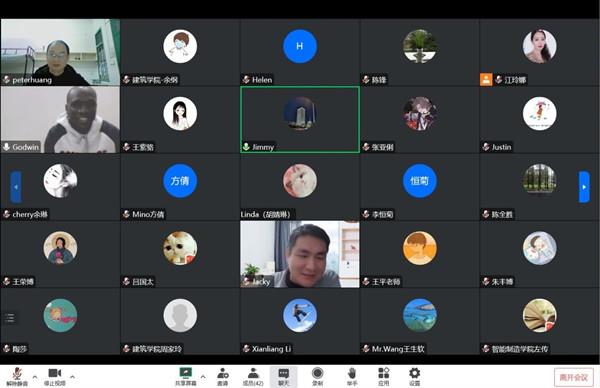
Task: Toggle the list icon at left edge
Action: [x=10, y=318]
